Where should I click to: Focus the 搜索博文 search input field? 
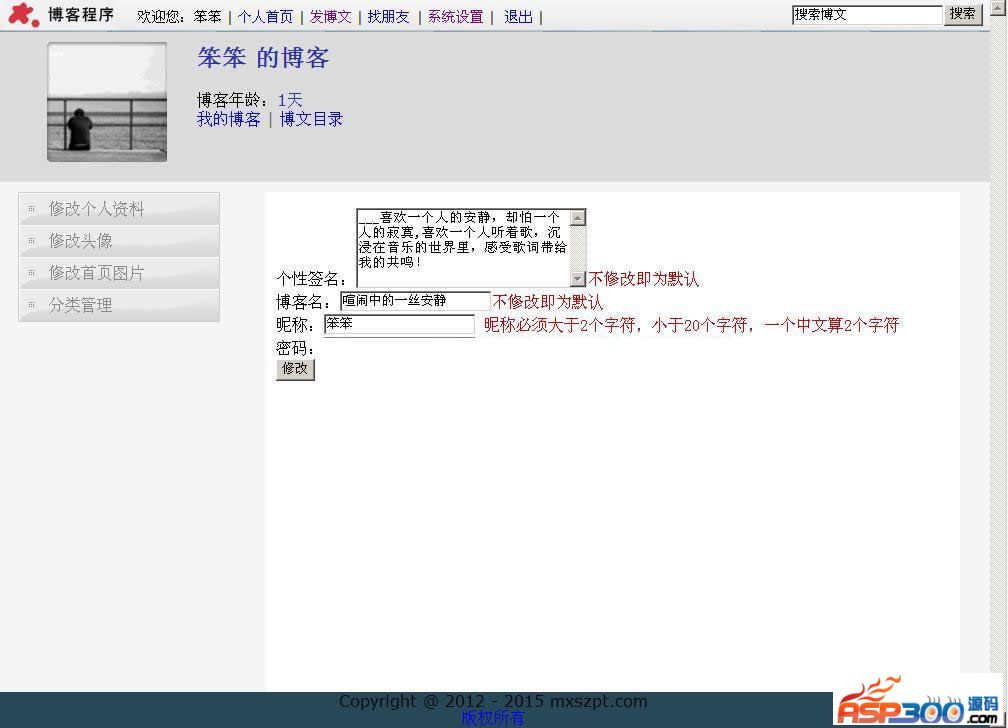[x=867, y=15]
